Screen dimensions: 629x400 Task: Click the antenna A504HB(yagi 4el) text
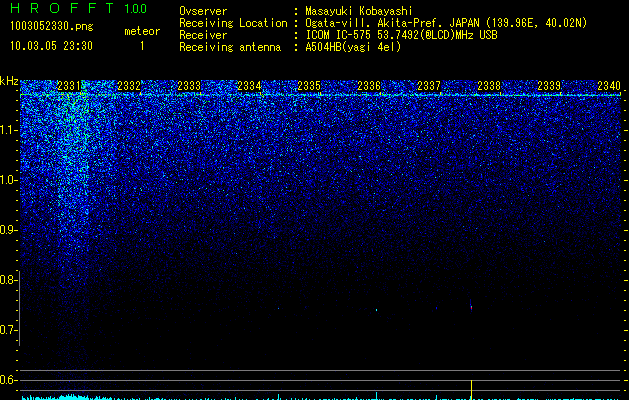pyautogui.click(x=353, y=47)
